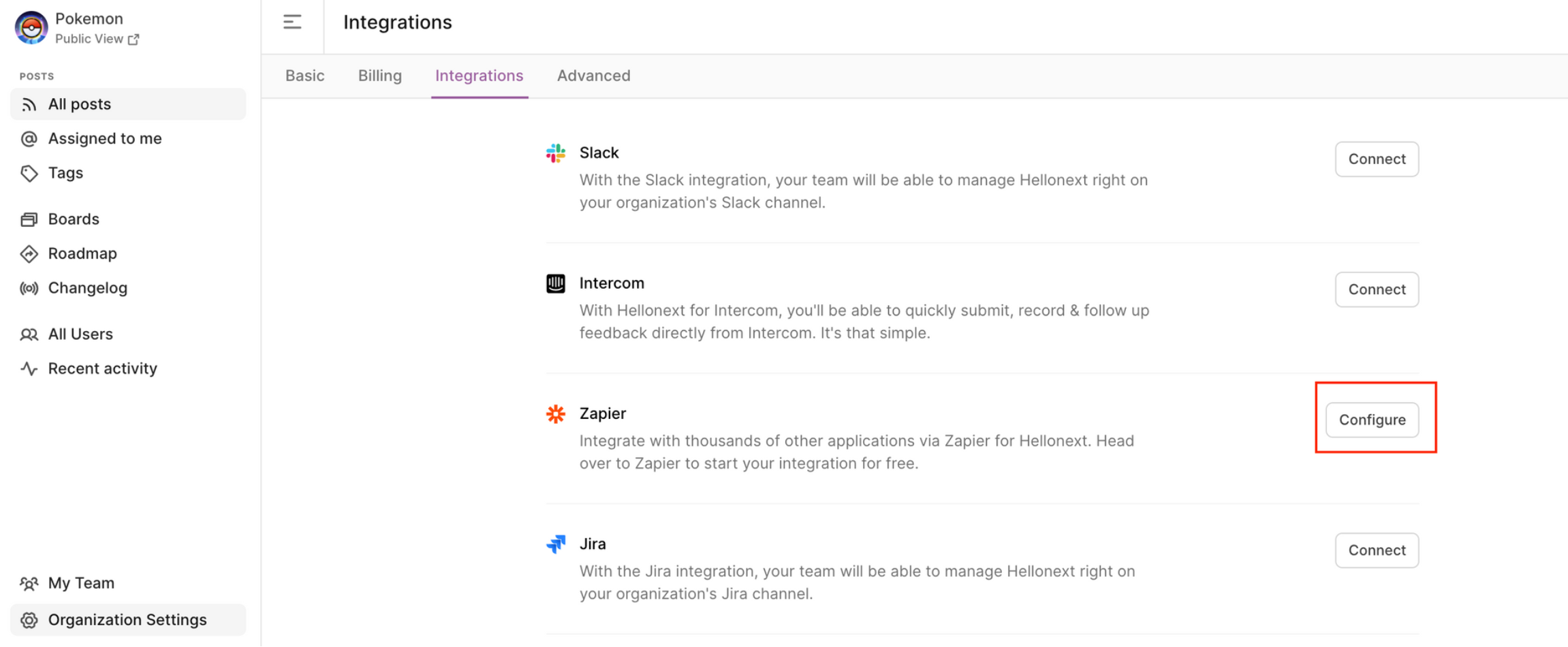Open Organization Settings
Image resolution: width=1568 pixels, height=647 pixels.
tap(128, 620)
